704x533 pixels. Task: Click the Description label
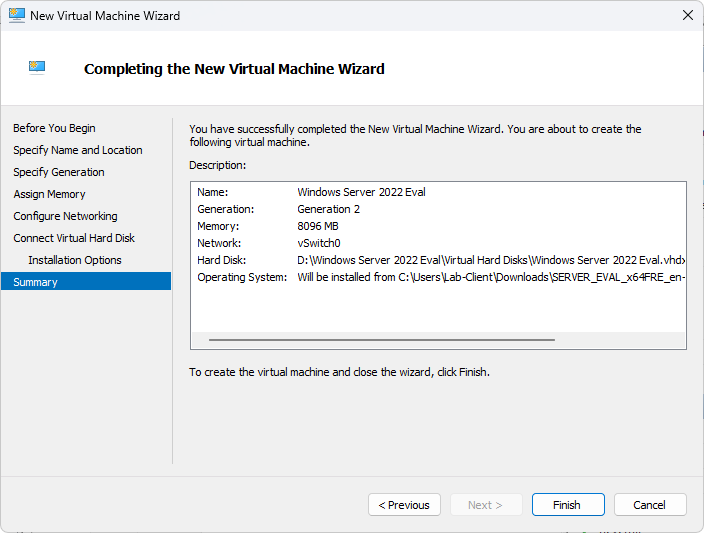(x=218, y=165)
